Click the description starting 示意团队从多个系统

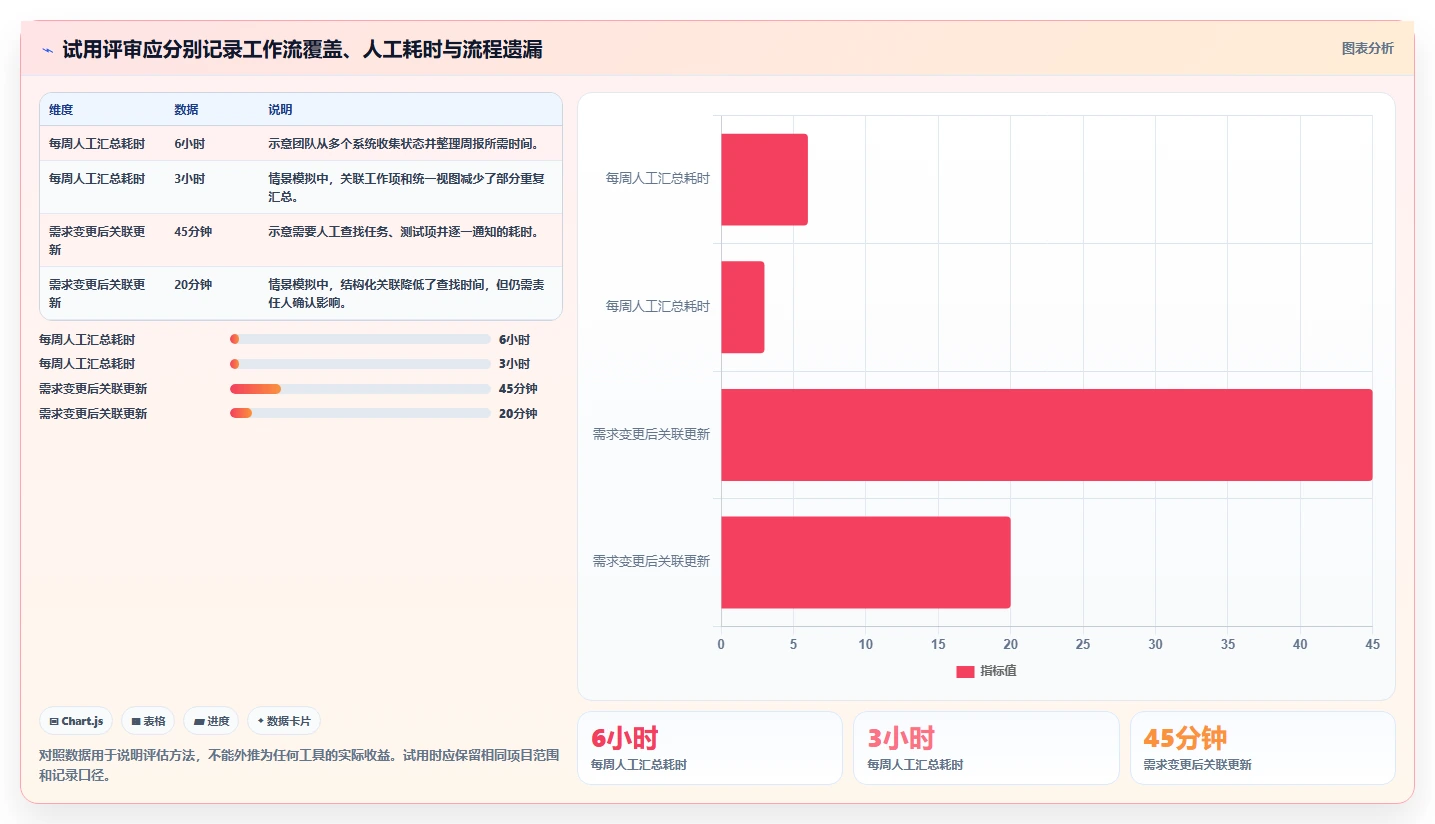click(404, 144)
